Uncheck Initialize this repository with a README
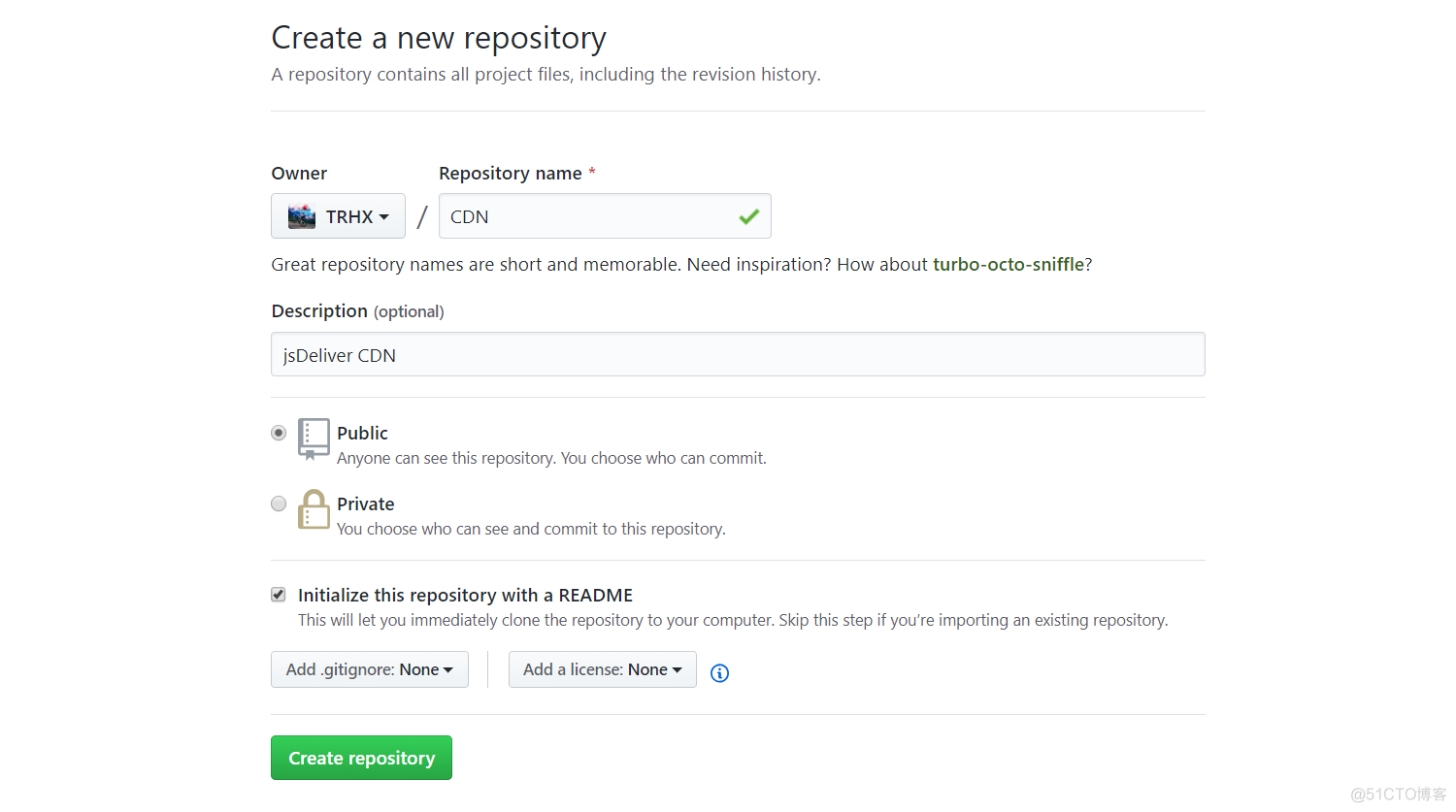 (x=278, y=594)
